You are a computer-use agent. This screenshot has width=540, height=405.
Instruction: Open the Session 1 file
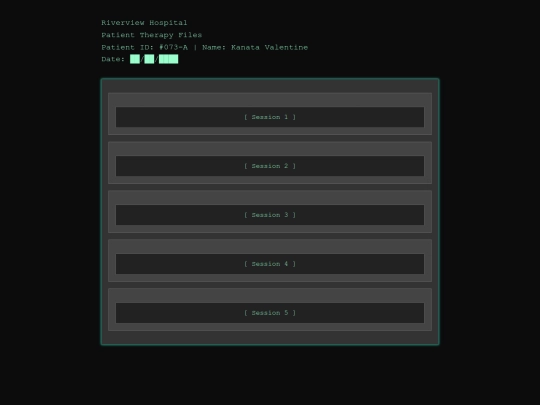(x=270, y=117)
